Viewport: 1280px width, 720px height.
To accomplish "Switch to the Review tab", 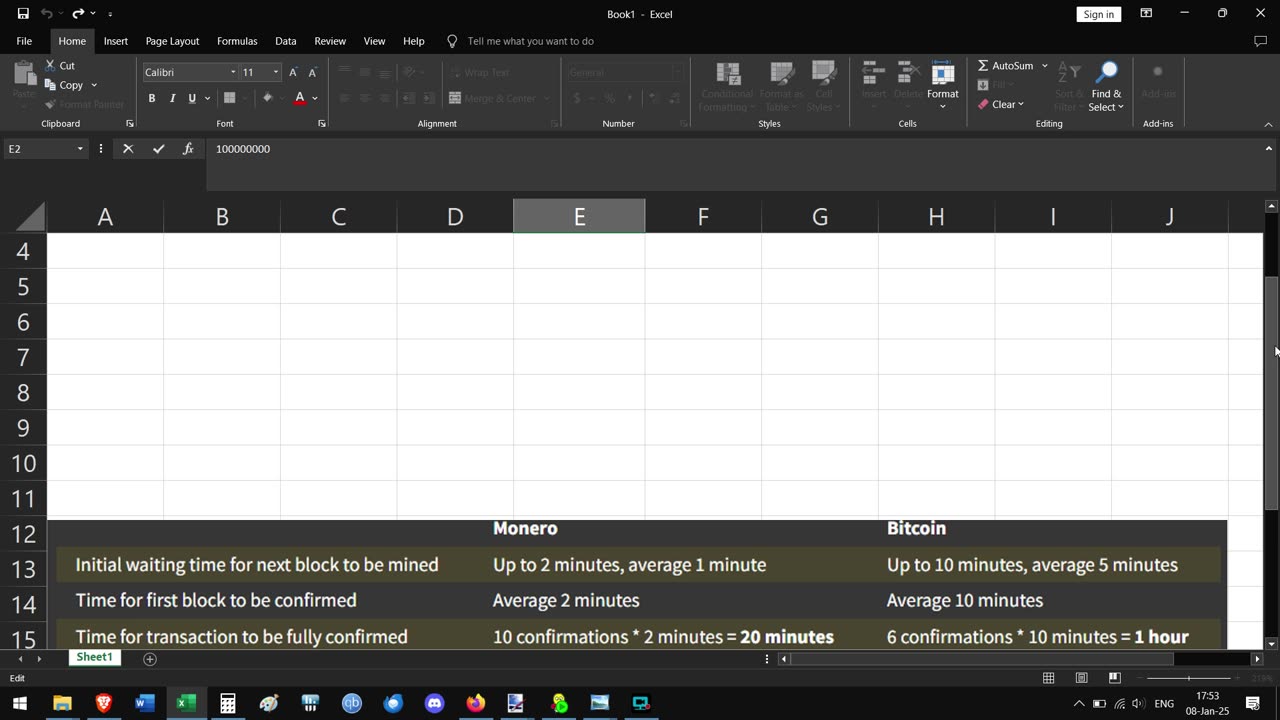I will [x=330, y=41].
